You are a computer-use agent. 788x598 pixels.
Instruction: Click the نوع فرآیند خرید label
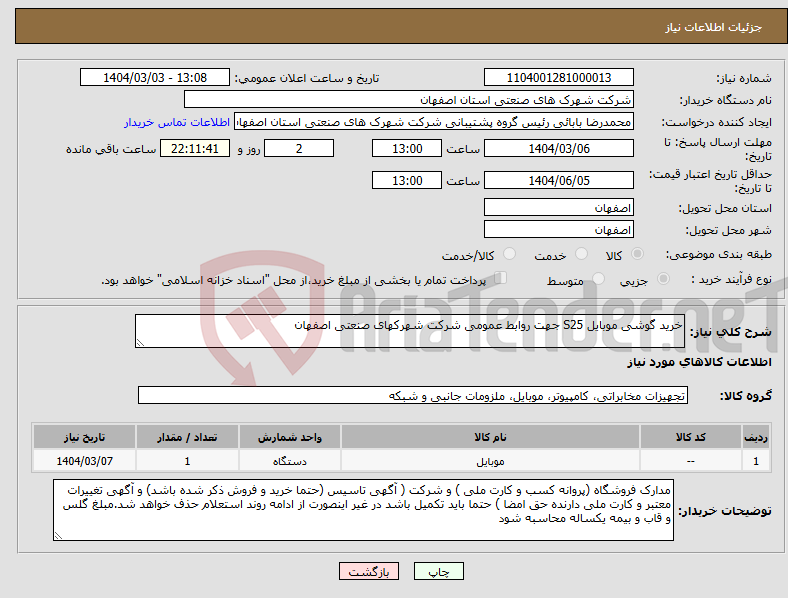(x=731, y=279)
